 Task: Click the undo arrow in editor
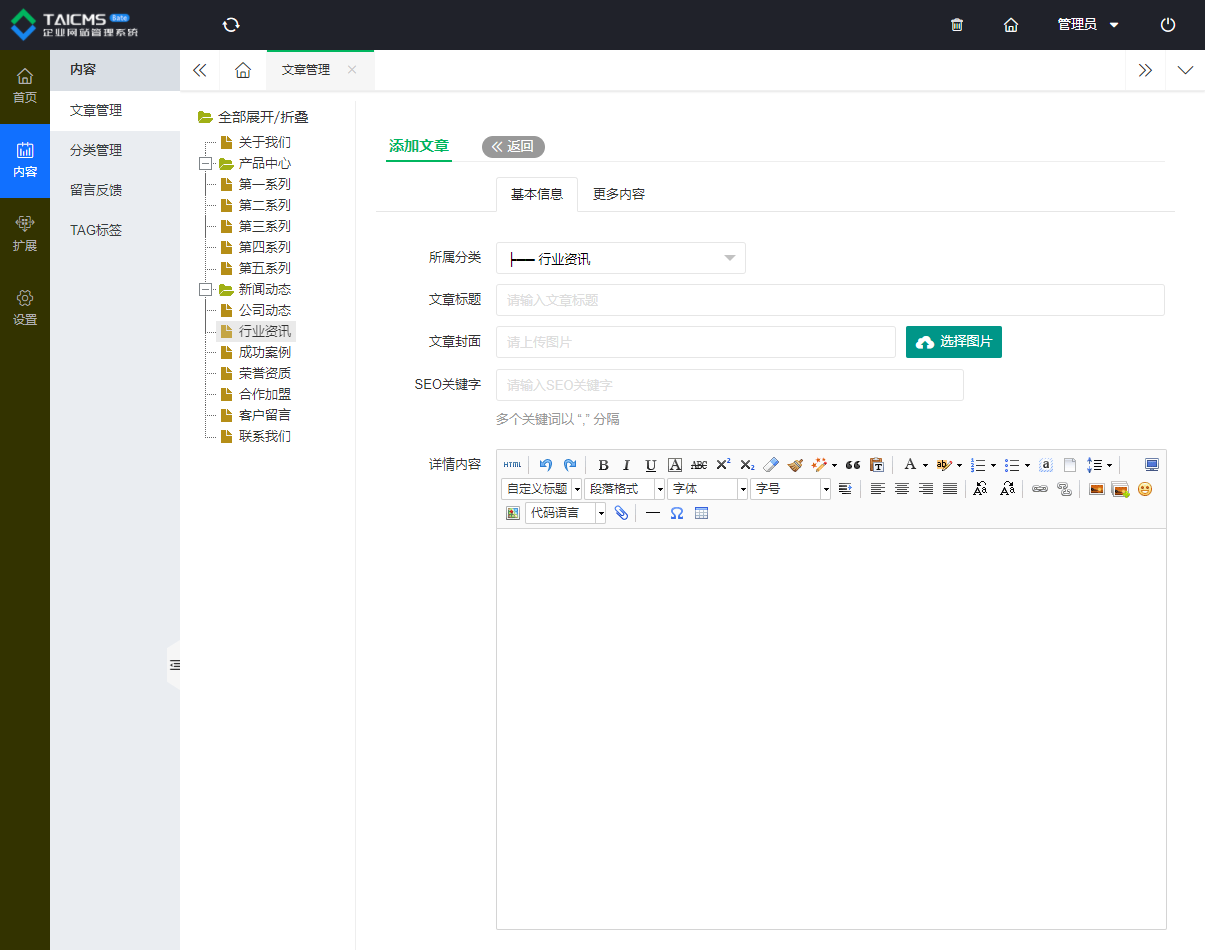tap(546, 465)
